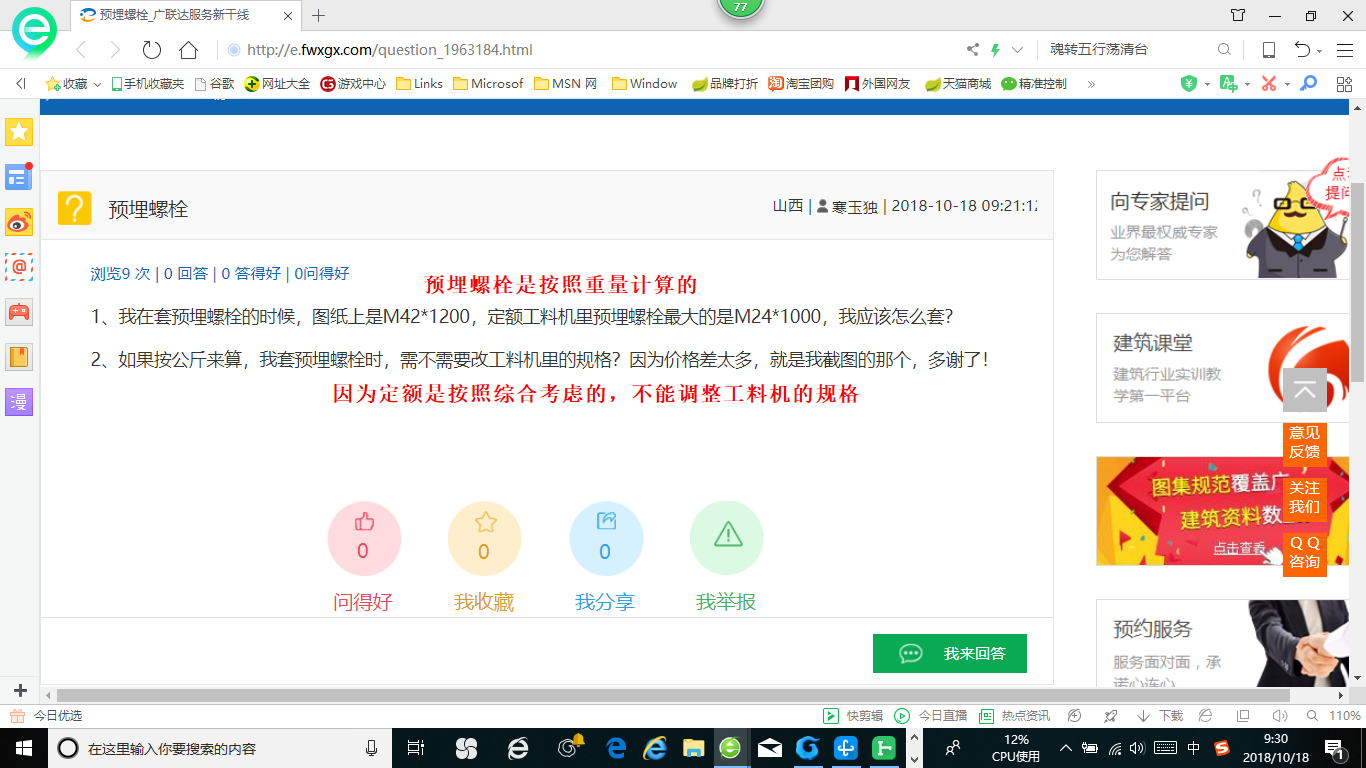Open 下载 downloads in status bar
The height and width of the screenshot is (768, 1366).
click(x=1159, y=716)
